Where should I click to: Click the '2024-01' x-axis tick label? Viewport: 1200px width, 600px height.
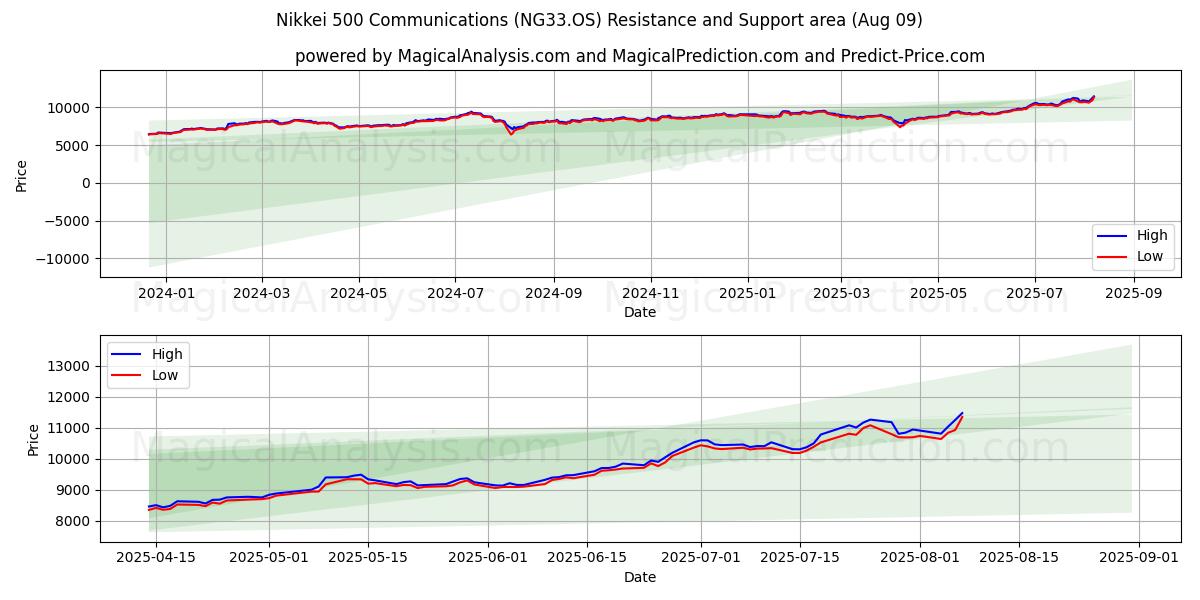[x=166, y=294]
